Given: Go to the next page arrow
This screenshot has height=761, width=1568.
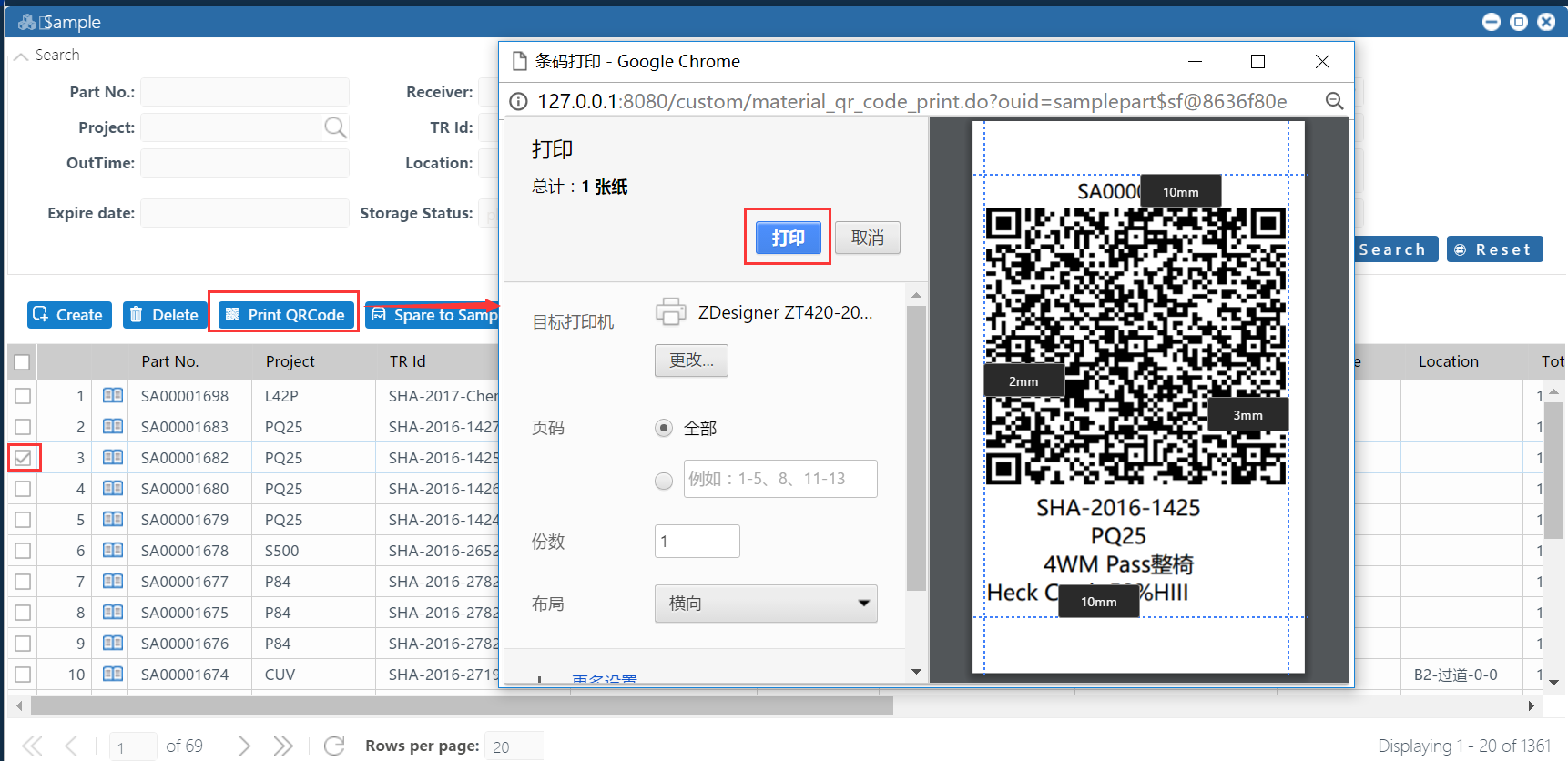Looking at the screenshot, I should click(x=244, y=746).
